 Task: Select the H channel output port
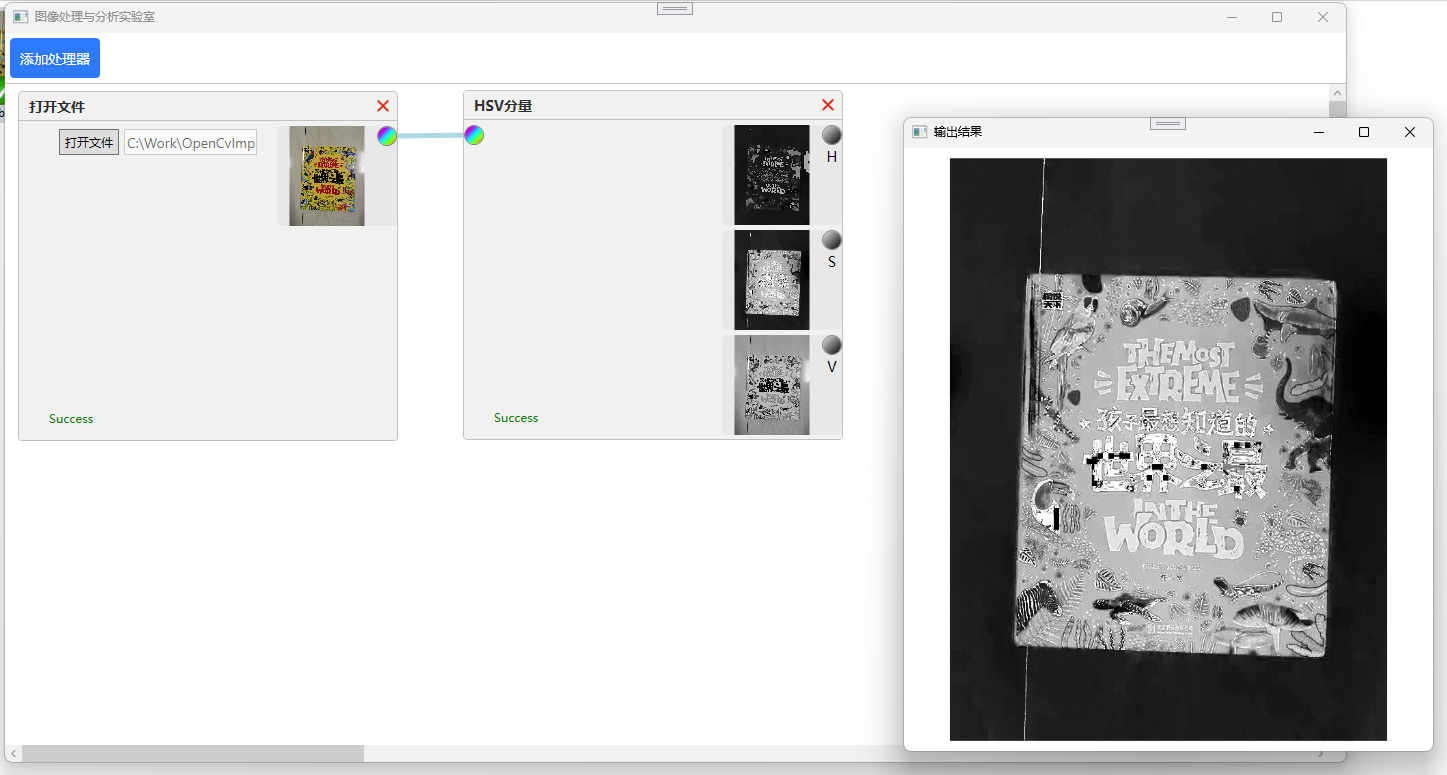(832, 135)
